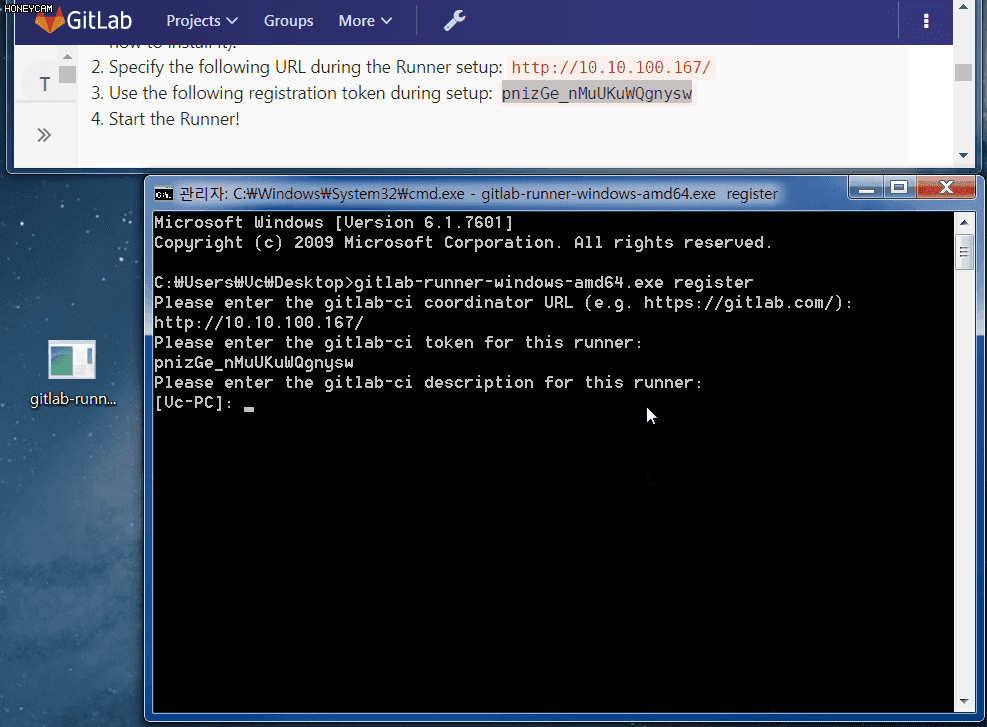This screenshot has height=727, width=987.
Task: Close the cmd.exe window
Action: [x=945, y=188]
